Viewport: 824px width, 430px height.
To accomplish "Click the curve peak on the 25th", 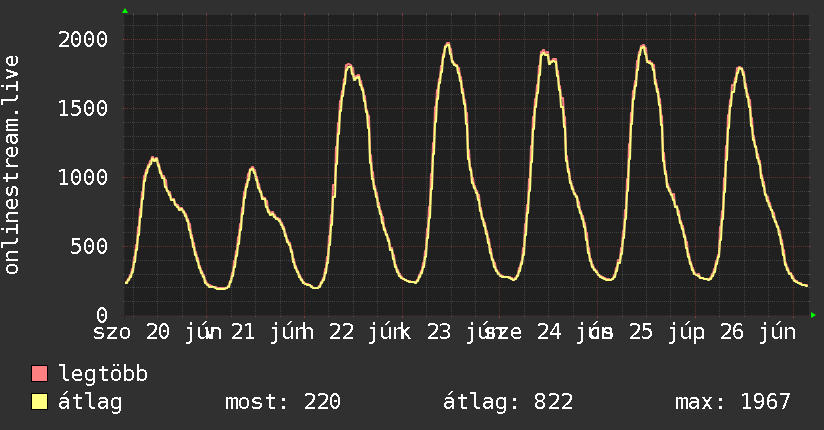I will click(643, 47).
